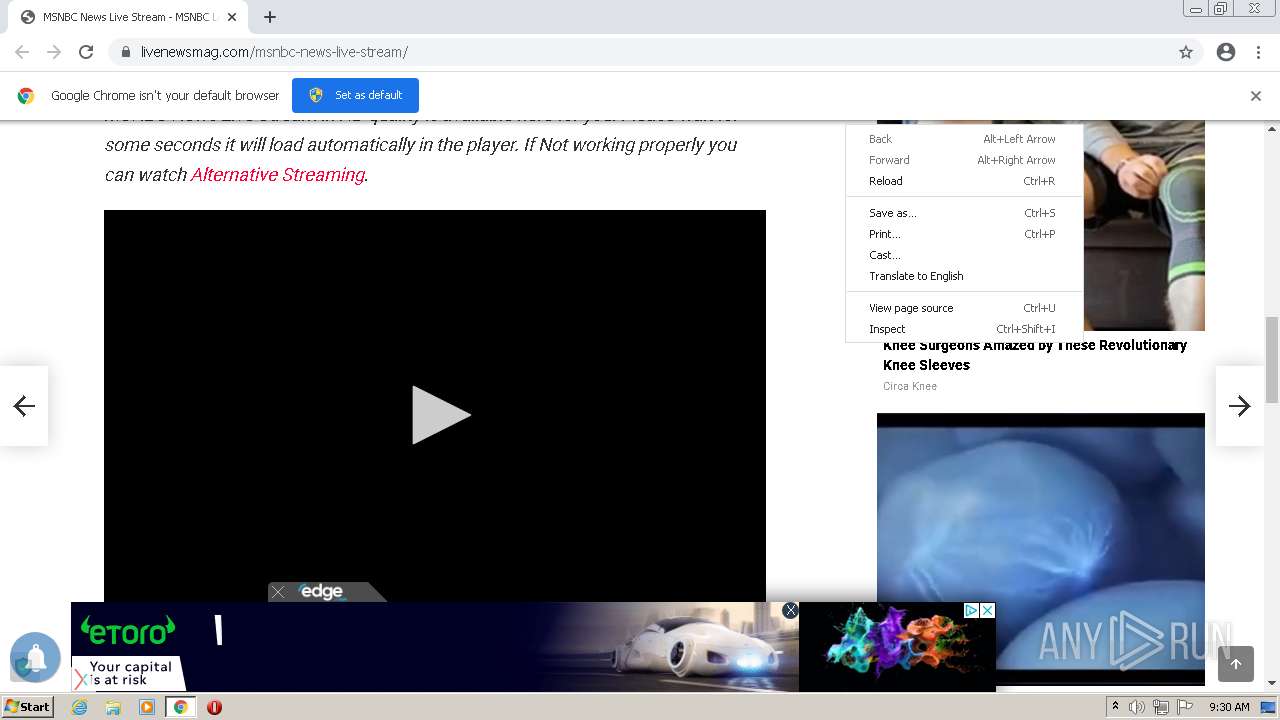
Task: Close the edge overlay with X
Action: (278, 592)
